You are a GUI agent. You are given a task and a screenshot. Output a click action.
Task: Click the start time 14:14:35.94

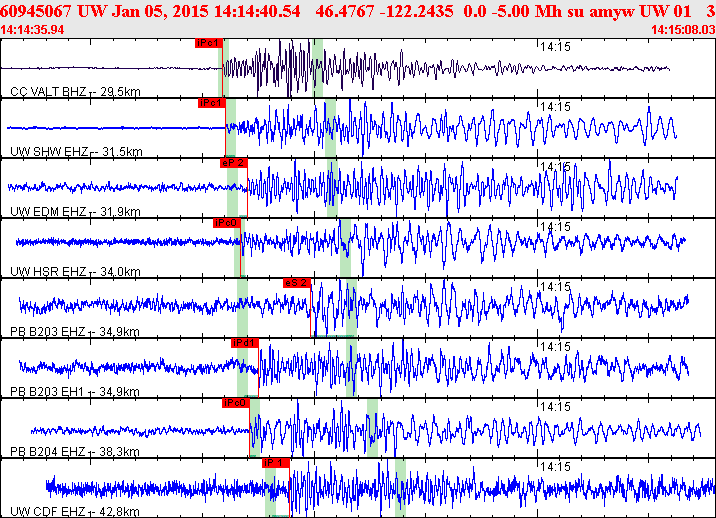click(32, 30)
